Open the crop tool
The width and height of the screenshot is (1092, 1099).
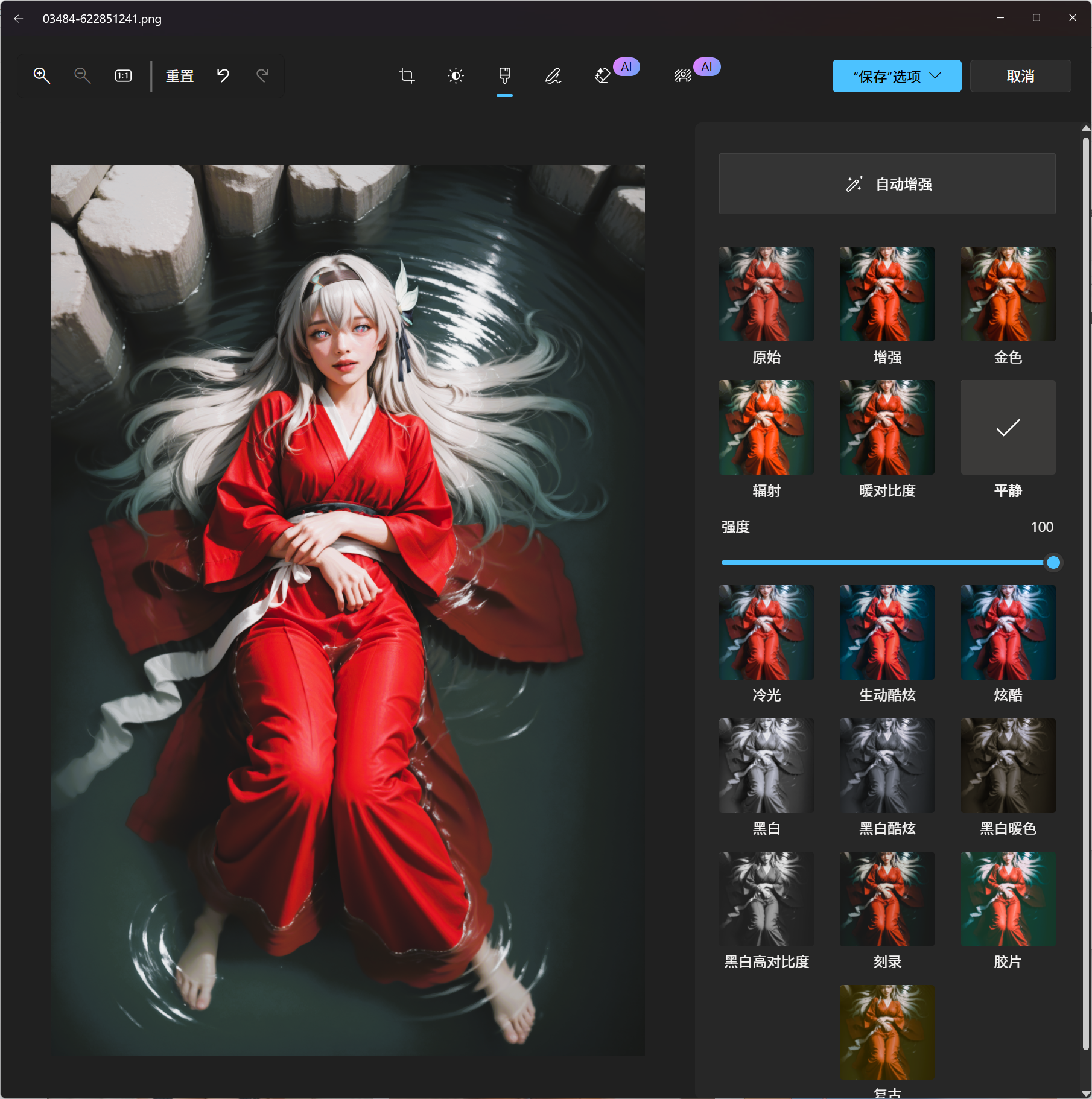(407, 76)
